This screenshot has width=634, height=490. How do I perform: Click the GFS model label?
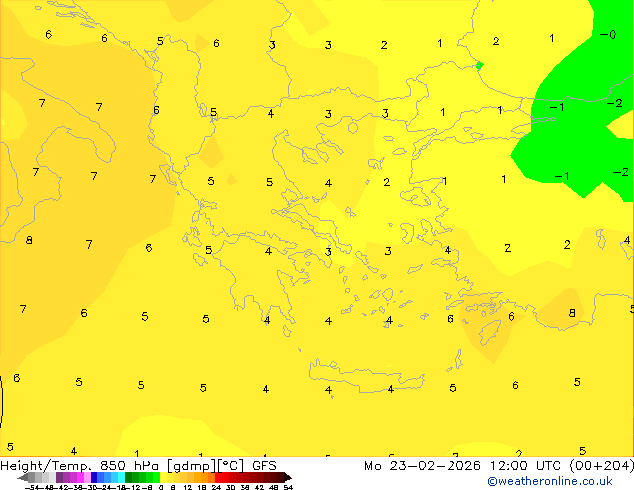tap(264, 466)
